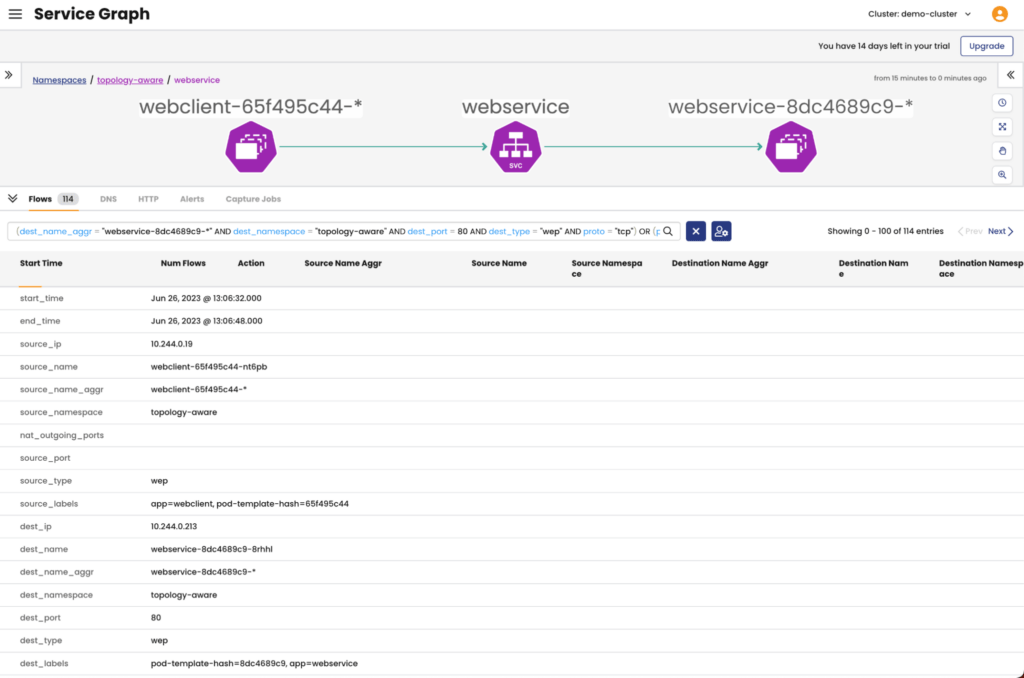
Task: Click the start_time value Jun 26, 2023 @ 13:06:32.000
Action: 206,299
